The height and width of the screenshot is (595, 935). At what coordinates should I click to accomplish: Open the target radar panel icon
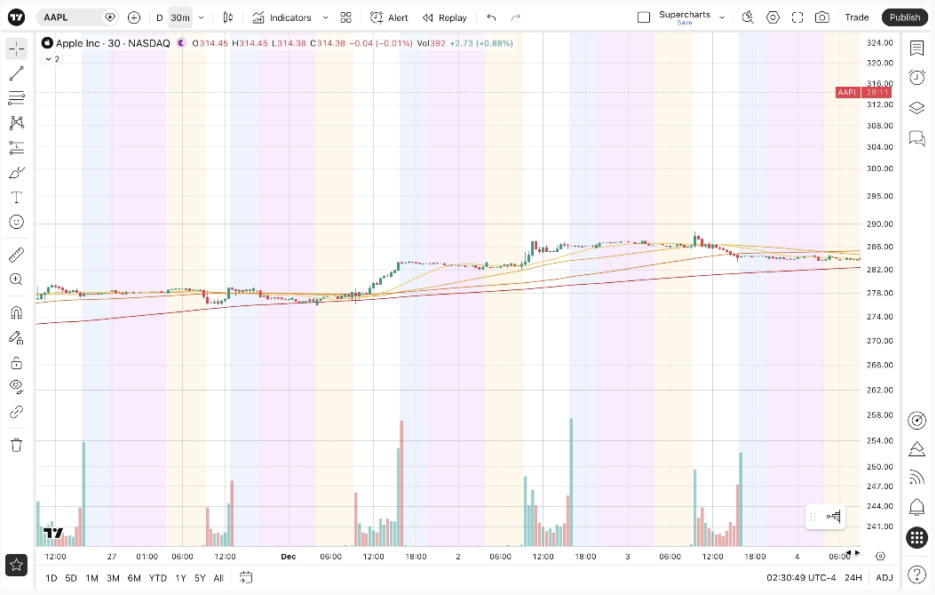(x=917, y=420)
